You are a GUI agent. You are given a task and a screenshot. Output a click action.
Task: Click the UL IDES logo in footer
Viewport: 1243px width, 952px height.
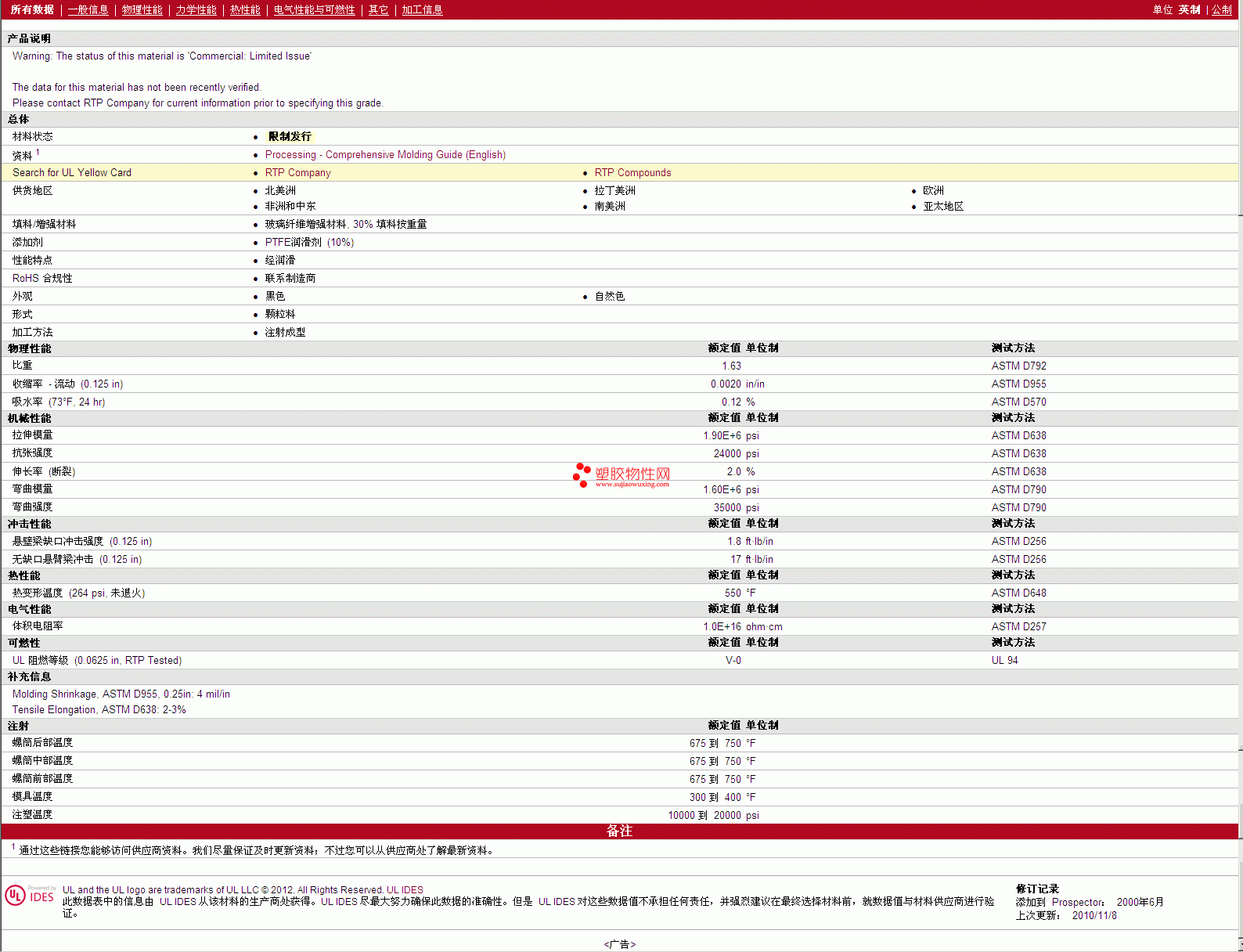30,896
